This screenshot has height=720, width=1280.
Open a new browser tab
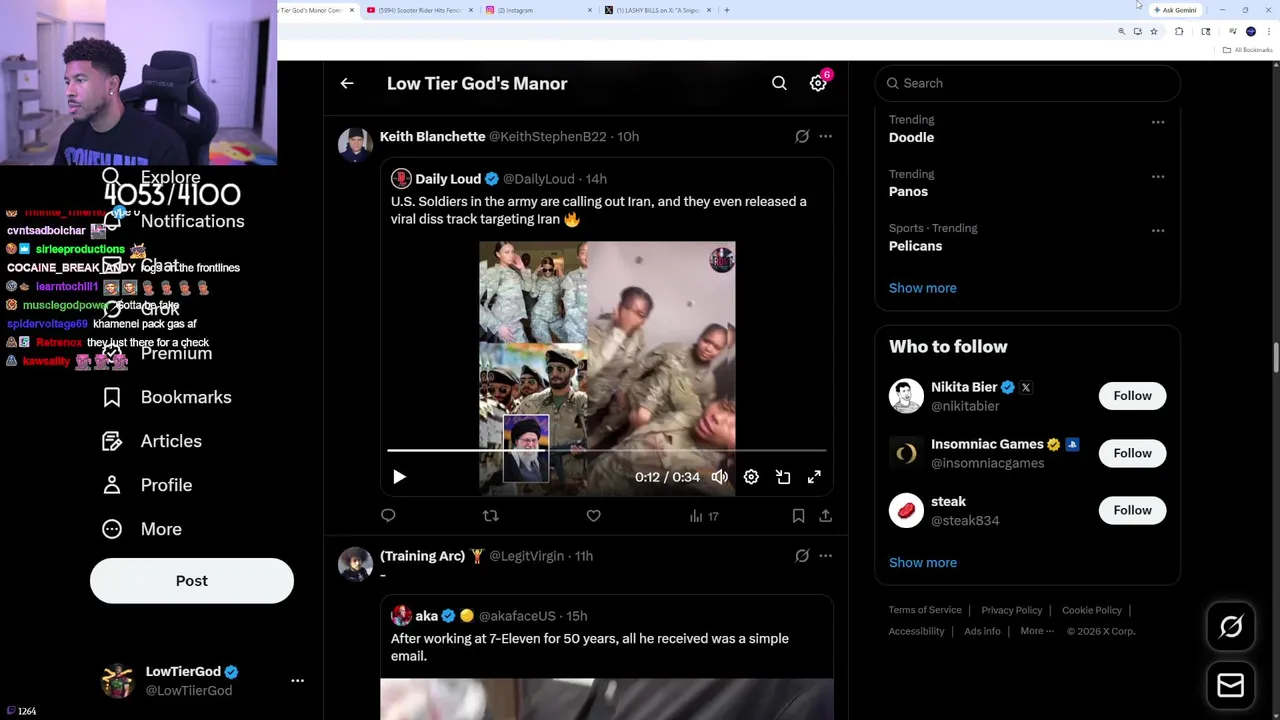click(727, 10)
